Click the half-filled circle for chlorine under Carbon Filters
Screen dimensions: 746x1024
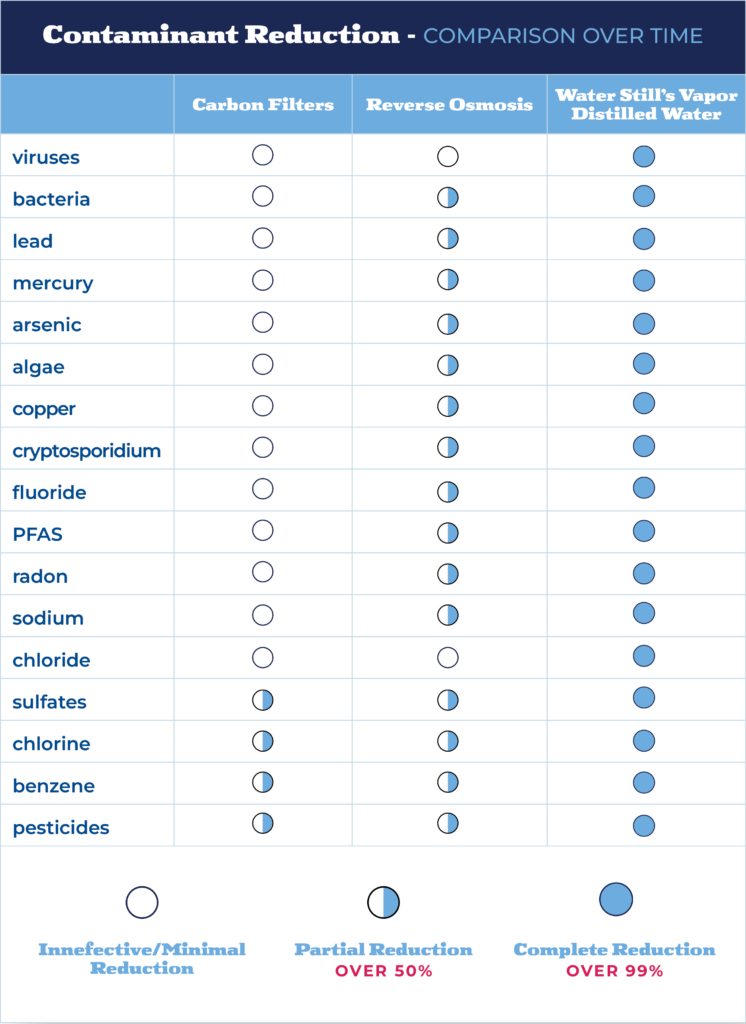263,741
